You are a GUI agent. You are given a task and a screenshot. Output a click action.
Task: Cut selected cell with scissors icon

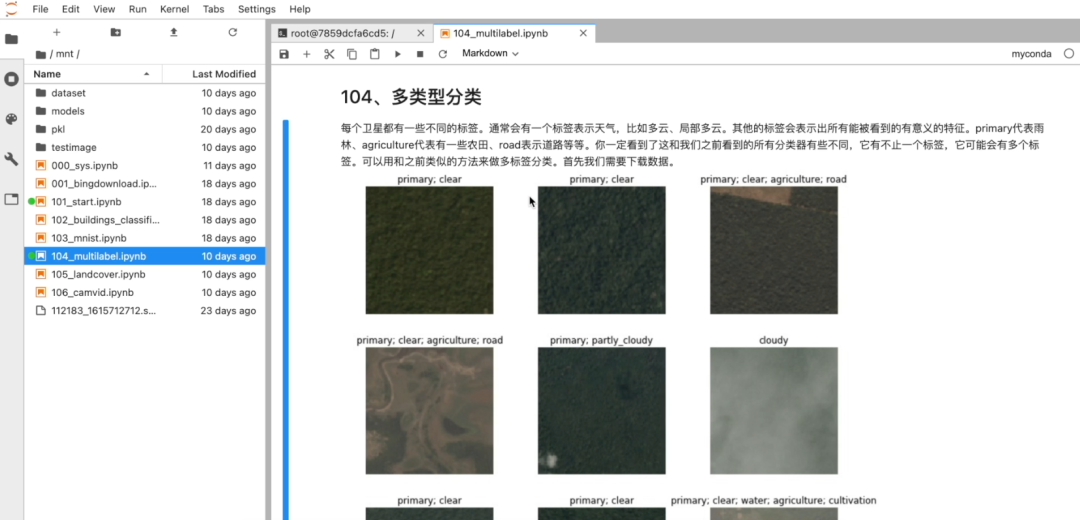(x=329, y=54)
